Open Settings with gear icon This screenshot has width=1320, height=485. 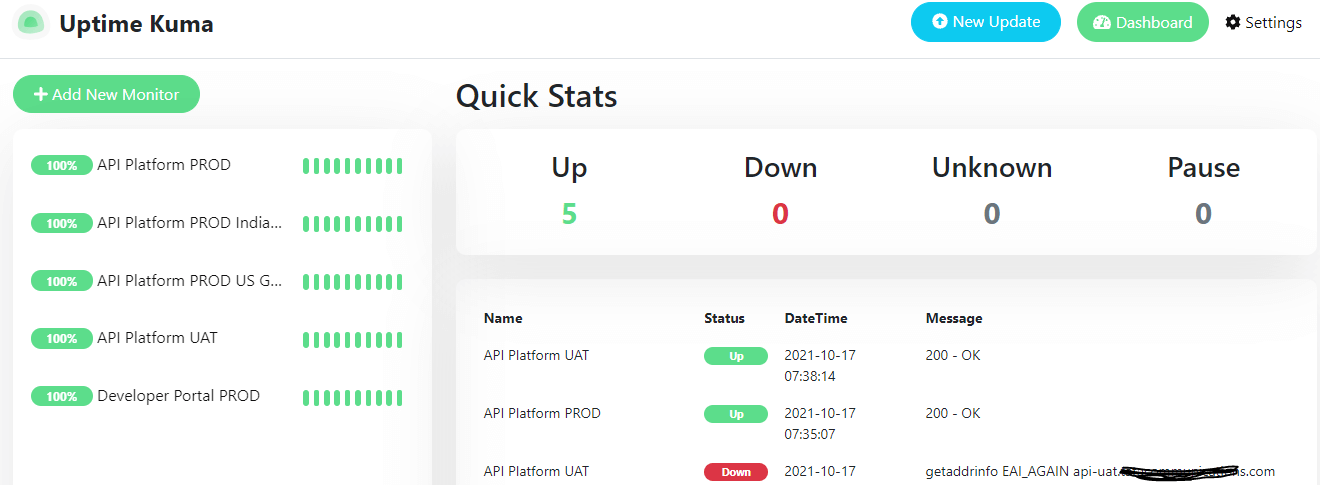pyautogui.click(x=1263, y=22)
